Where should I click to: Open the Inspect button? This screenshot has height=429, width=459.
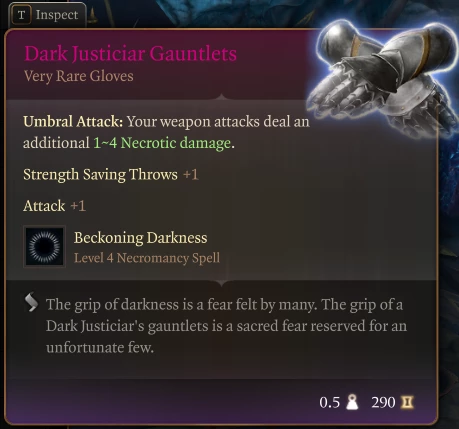coord(47,15)
